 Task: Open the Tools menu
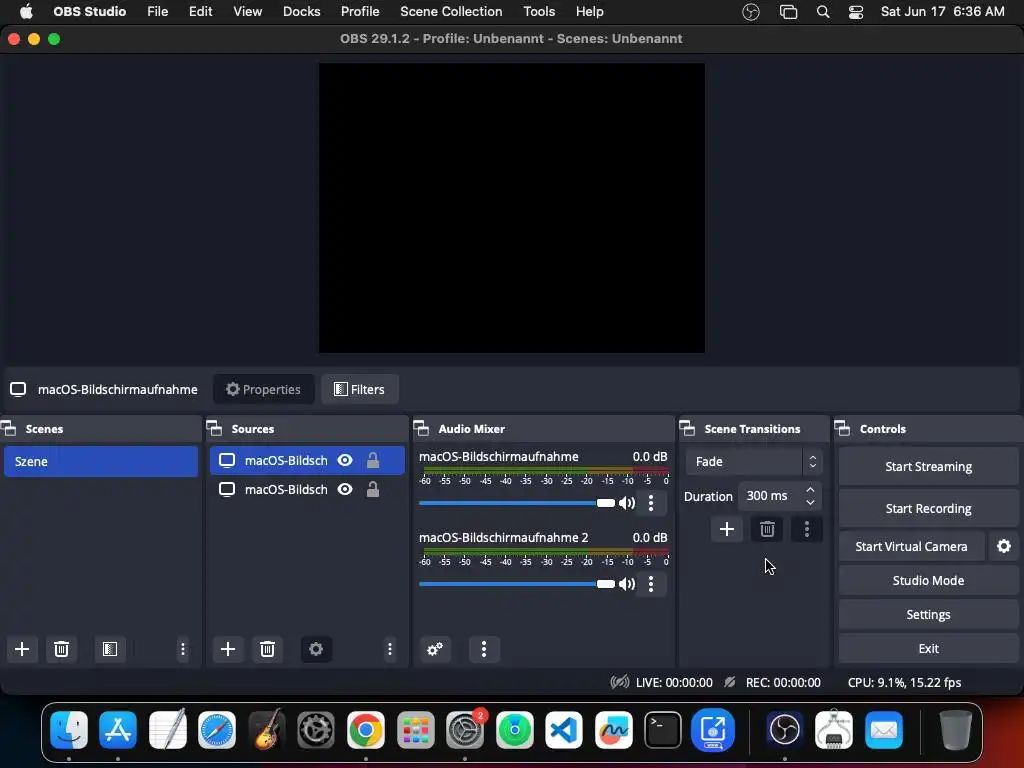(x=539, y=12)
